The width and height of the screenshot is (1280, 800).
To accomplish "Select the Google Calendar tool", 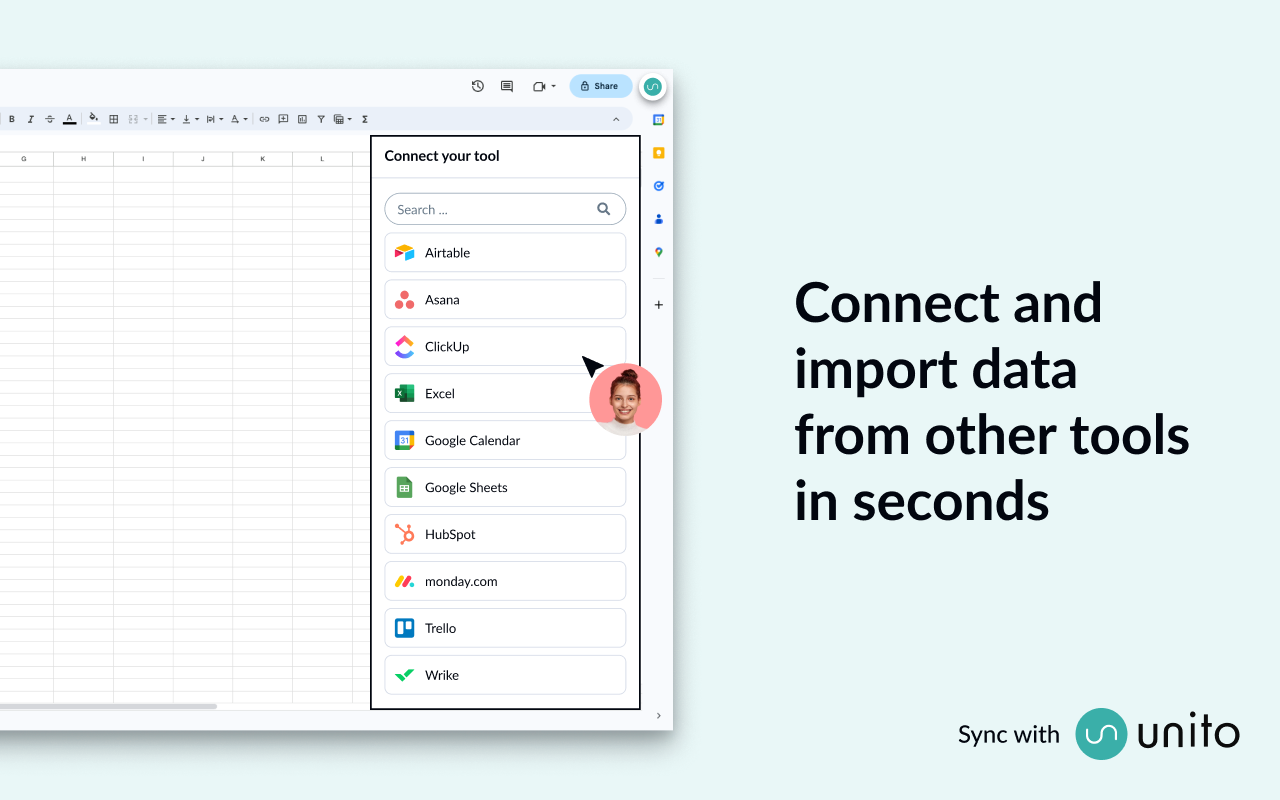I will click(505, 441).
